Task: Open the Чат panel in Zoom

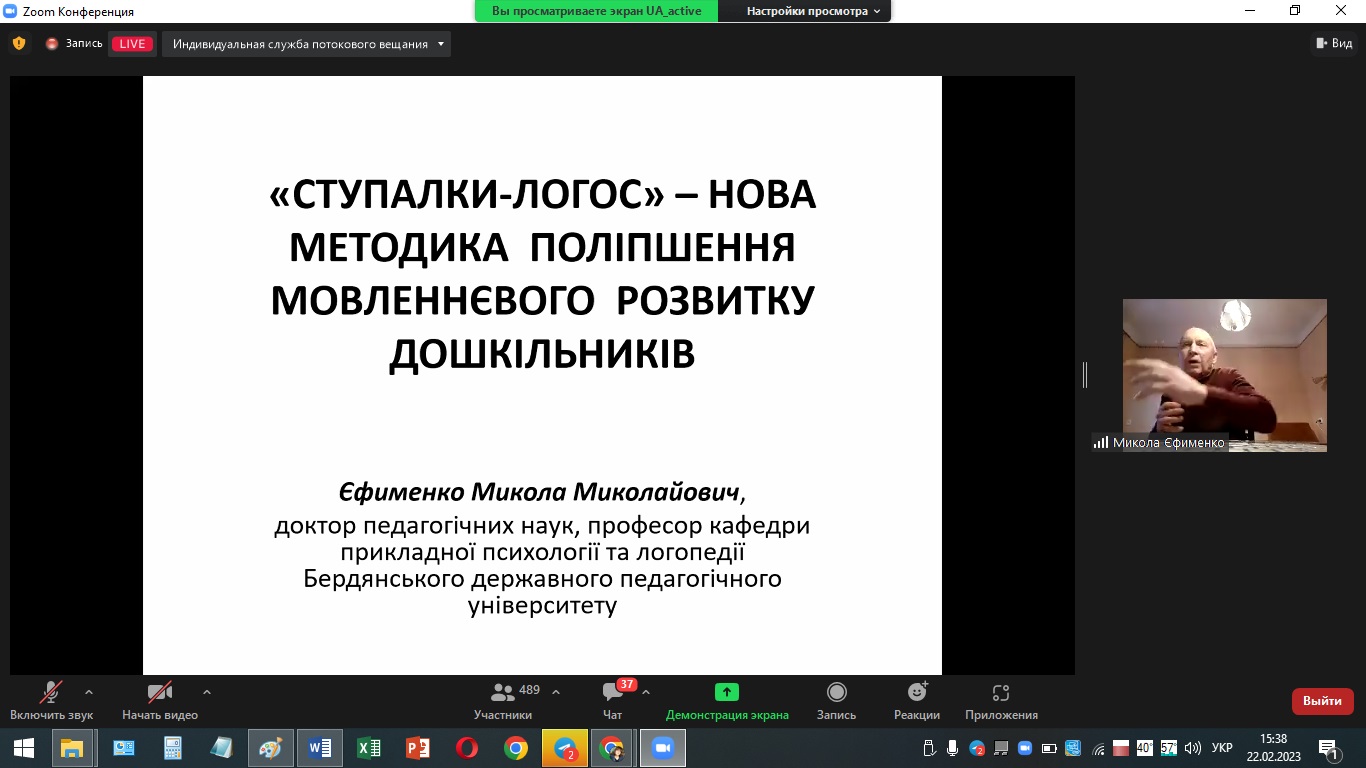Action: pyautogui.click(x=611, y=700)
